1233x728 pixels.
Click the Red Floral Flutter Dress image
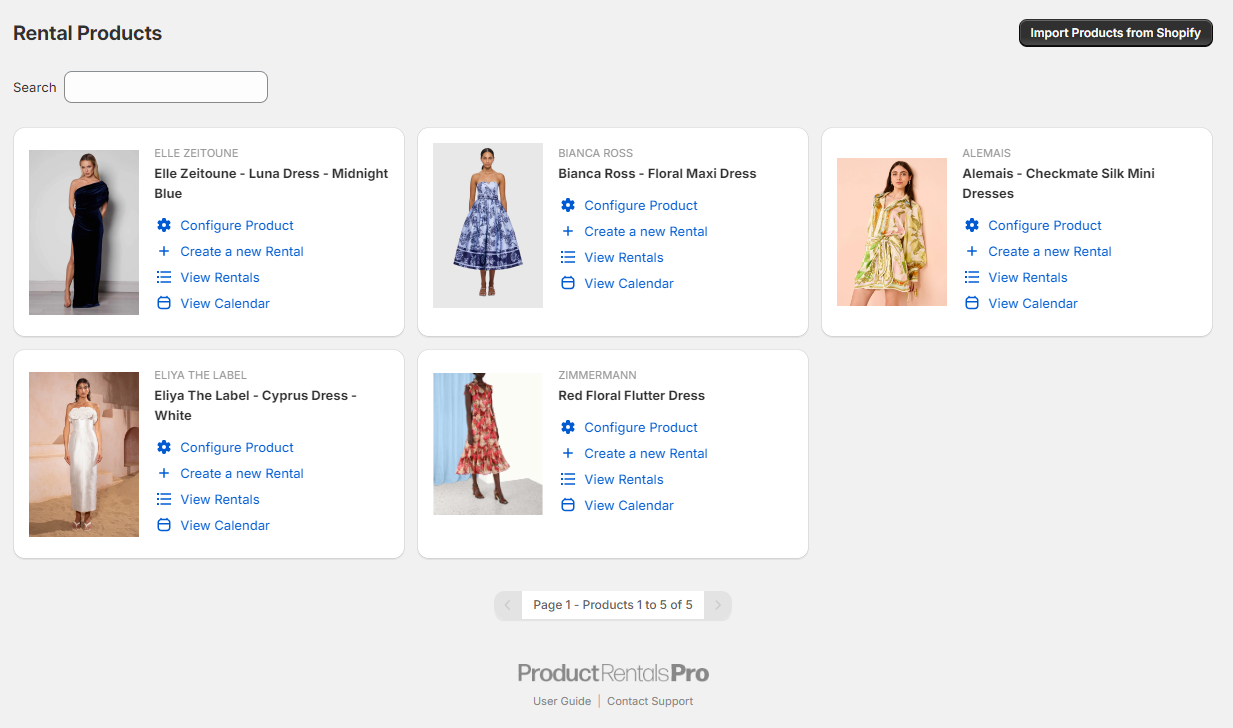(x=488, y=444)
